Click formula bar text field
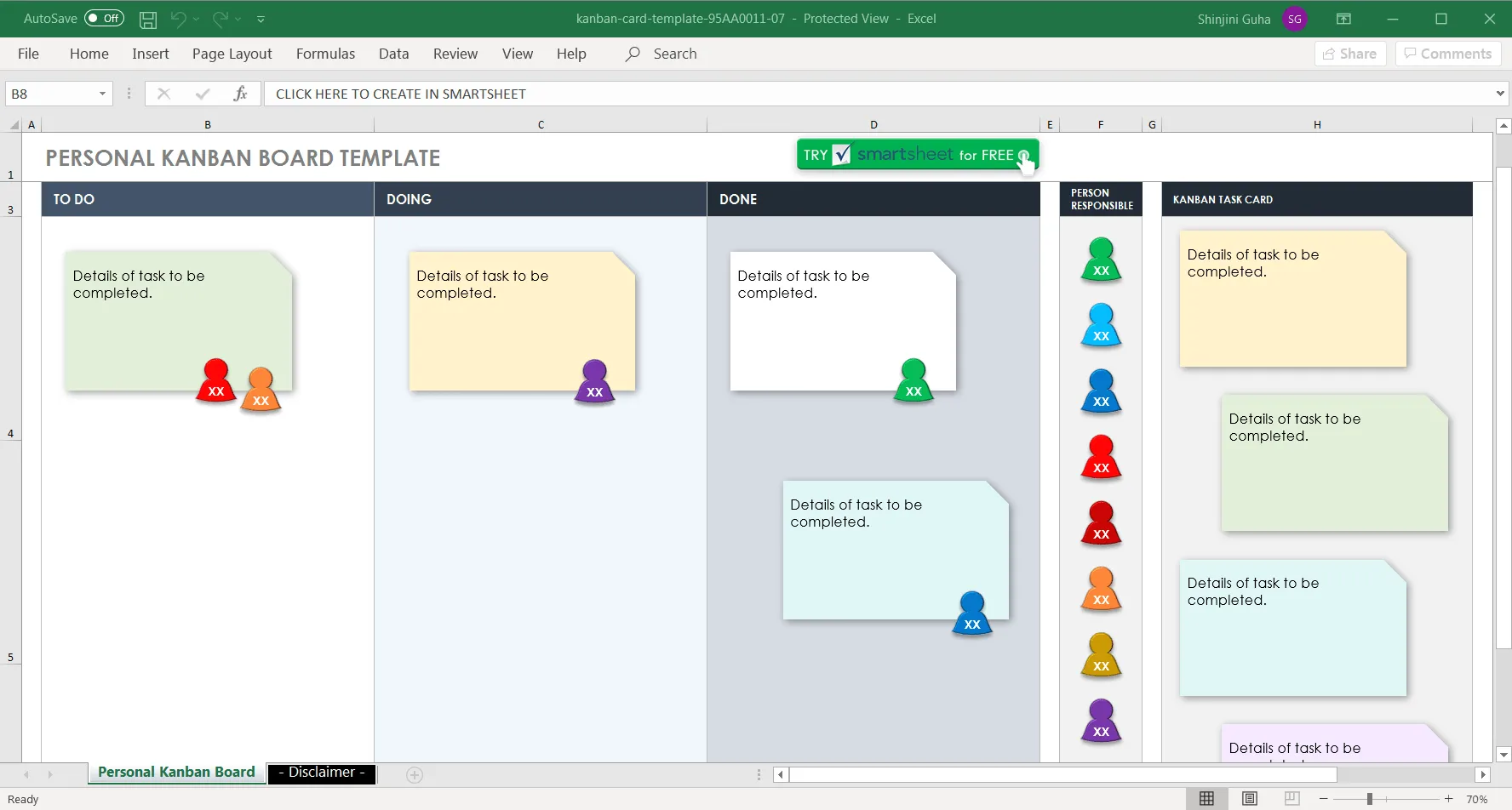Viewport: 1512px width, 810px height. pyautogui.click(x=877, y=94)
